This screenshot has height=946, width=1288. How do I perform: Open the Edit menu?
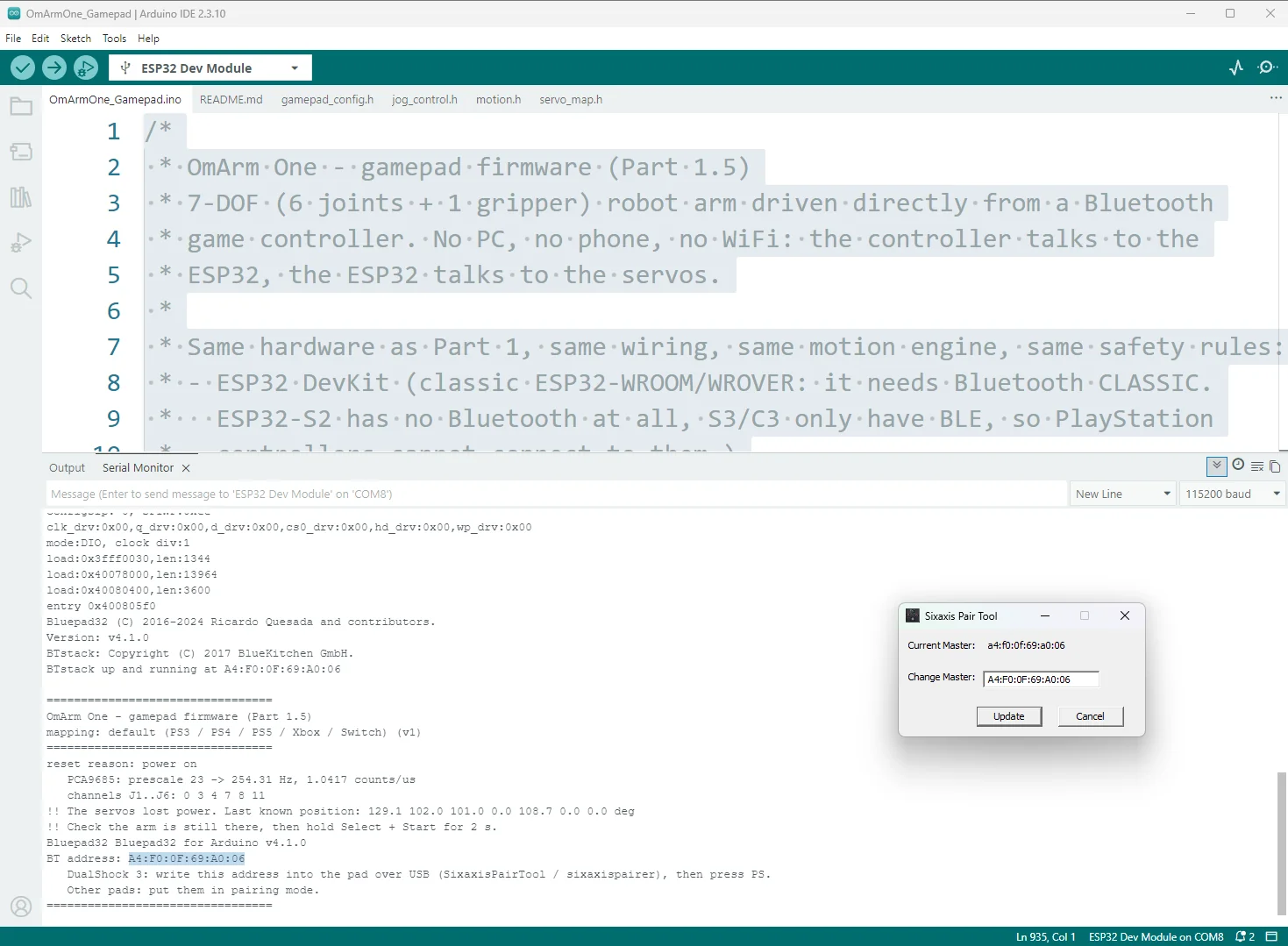pyautogui.click(x=40, y=39)
